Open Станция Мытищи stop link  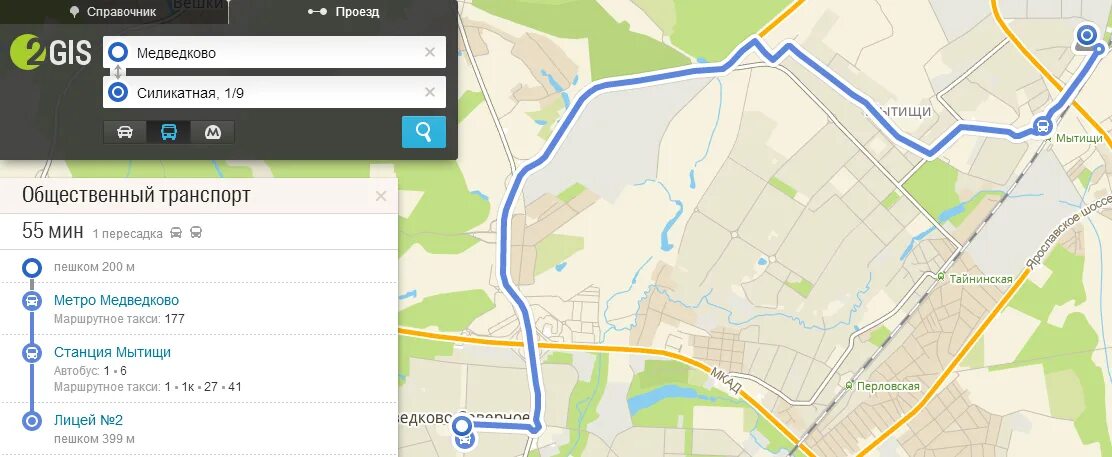pyautogui.click(x=112, y=353)
